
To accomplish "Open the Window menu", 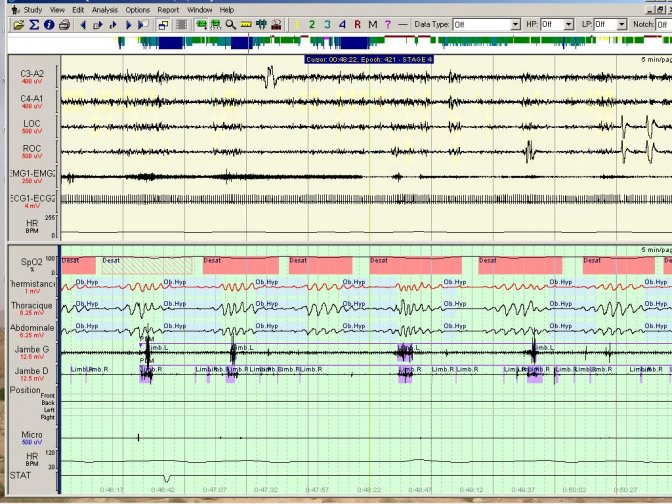I will coord(200,9).
